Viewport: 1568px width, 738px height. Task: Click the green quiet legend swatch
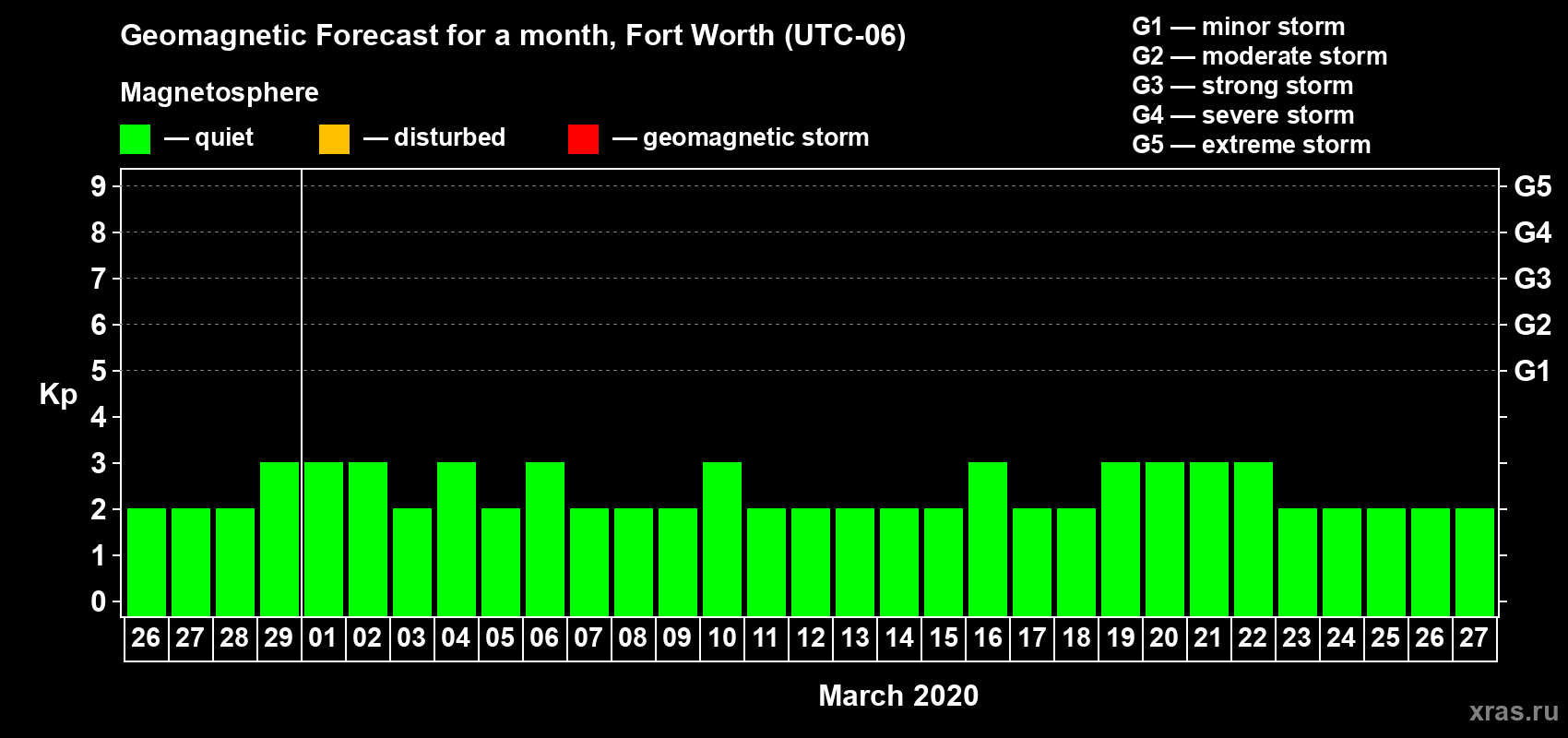(135, 139)
